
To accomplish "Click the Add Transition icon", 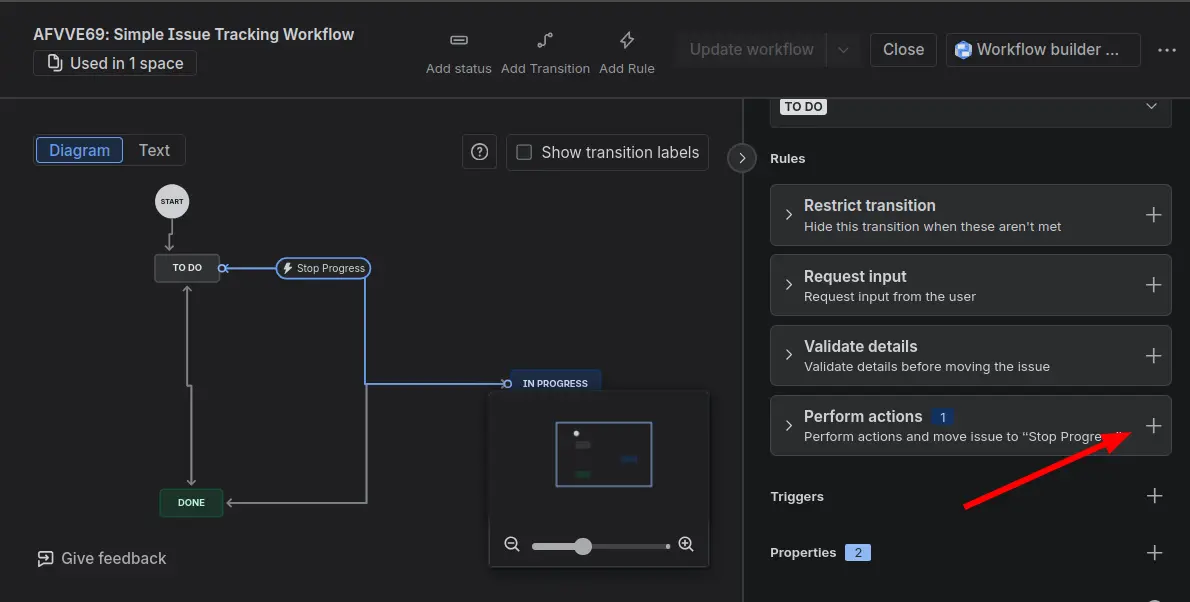I will click(545, 41).
